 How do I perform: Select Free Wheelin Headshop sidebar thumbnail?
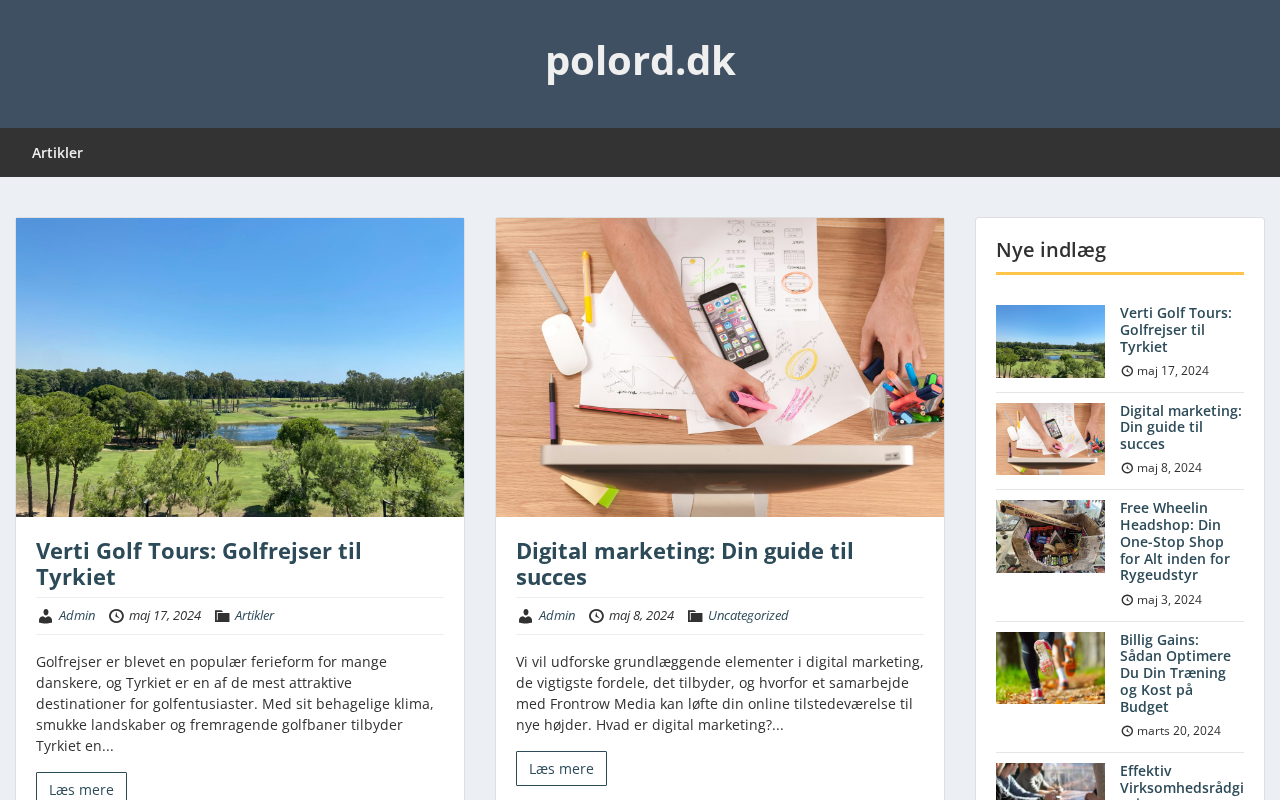pyautogui.click(x=1050, y=536)
